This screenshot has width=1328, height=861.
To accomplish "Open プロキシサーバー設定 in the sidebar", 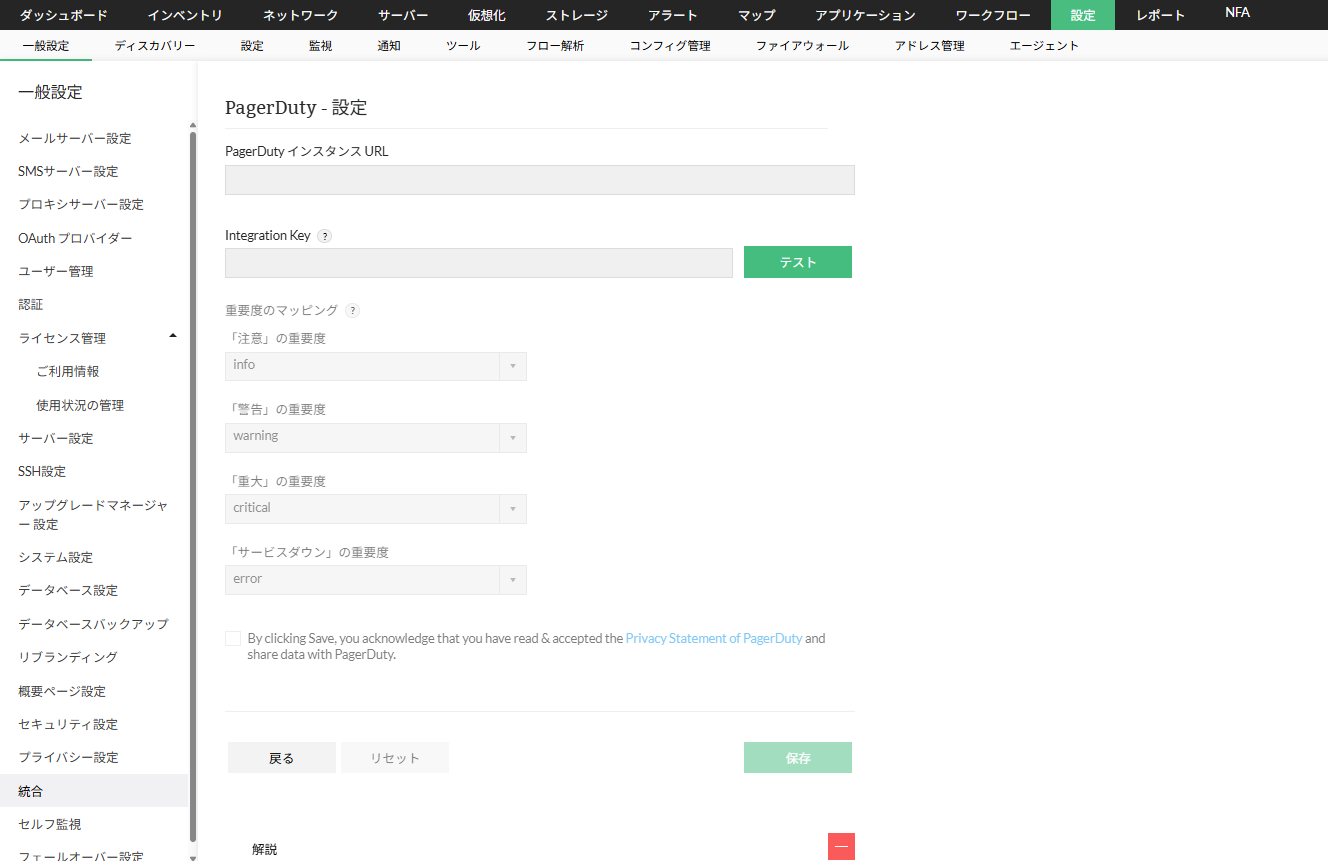I will tap(81, 204).
